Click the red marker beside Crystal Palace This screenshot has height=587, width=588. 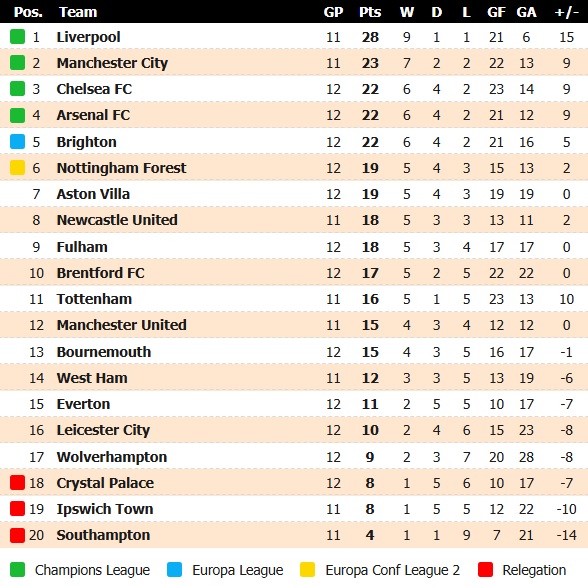[x=17, y=483]
